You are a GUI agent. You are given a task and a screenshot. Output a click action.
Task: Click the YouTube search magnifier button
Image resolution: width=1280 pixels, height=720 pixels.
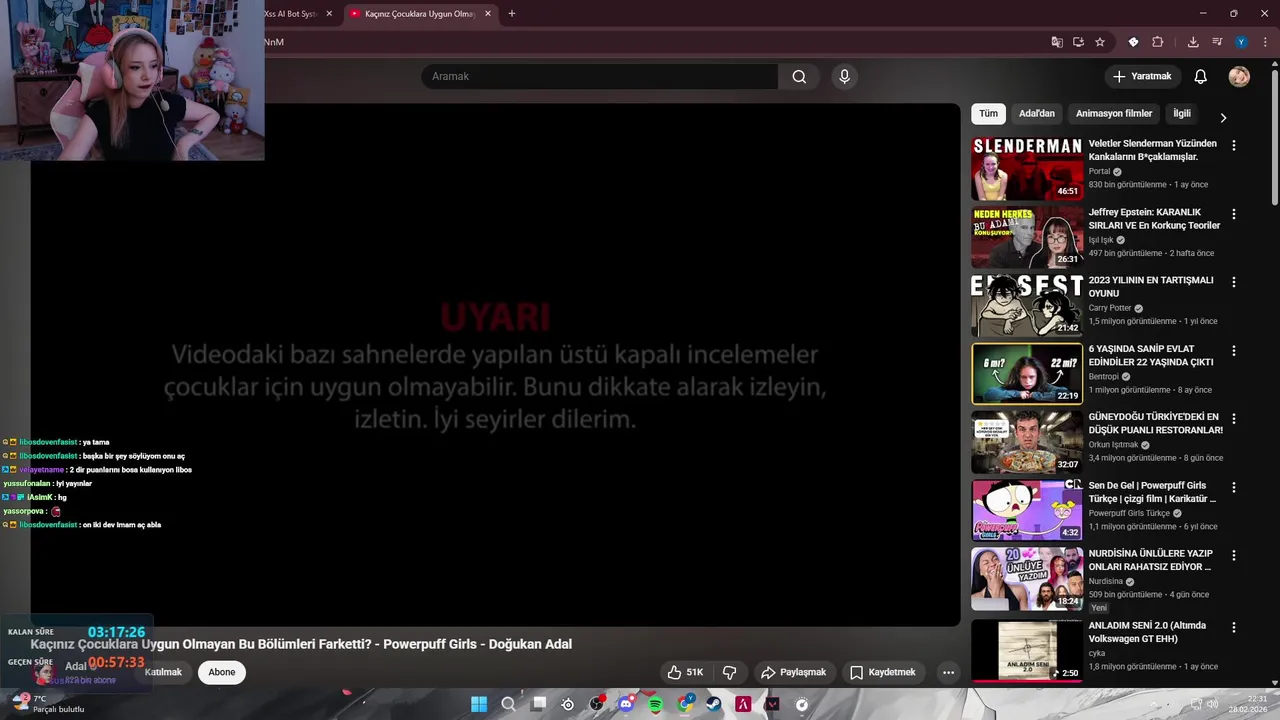[x=799, y=76]
